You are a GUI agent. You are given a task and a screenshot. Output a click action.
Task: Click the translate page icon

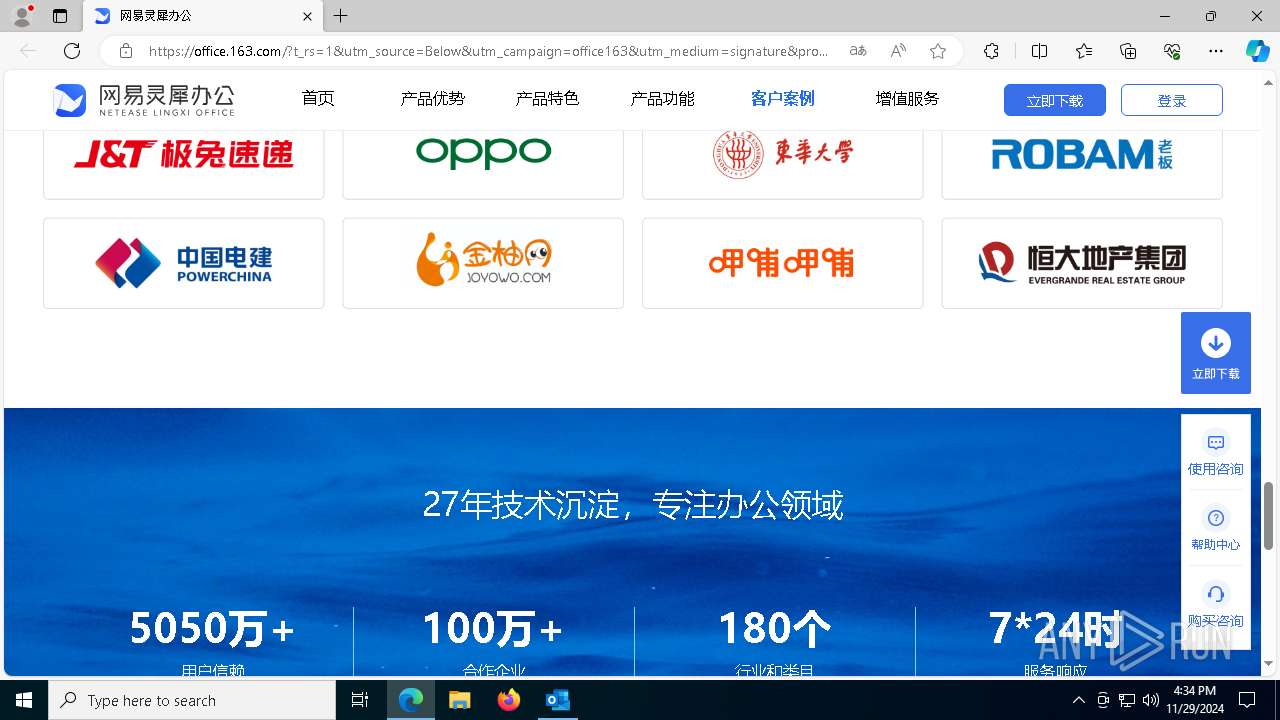858,51
